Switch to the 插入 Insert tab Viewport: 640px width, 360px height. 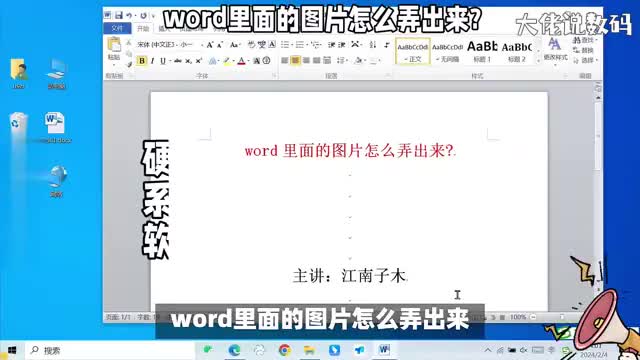pyautogui.click(x=164, y=29)
